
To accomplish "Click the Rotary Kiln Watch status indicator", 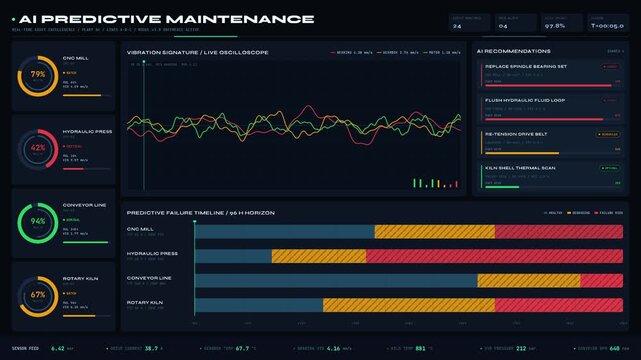I will (x=70, y=293).
